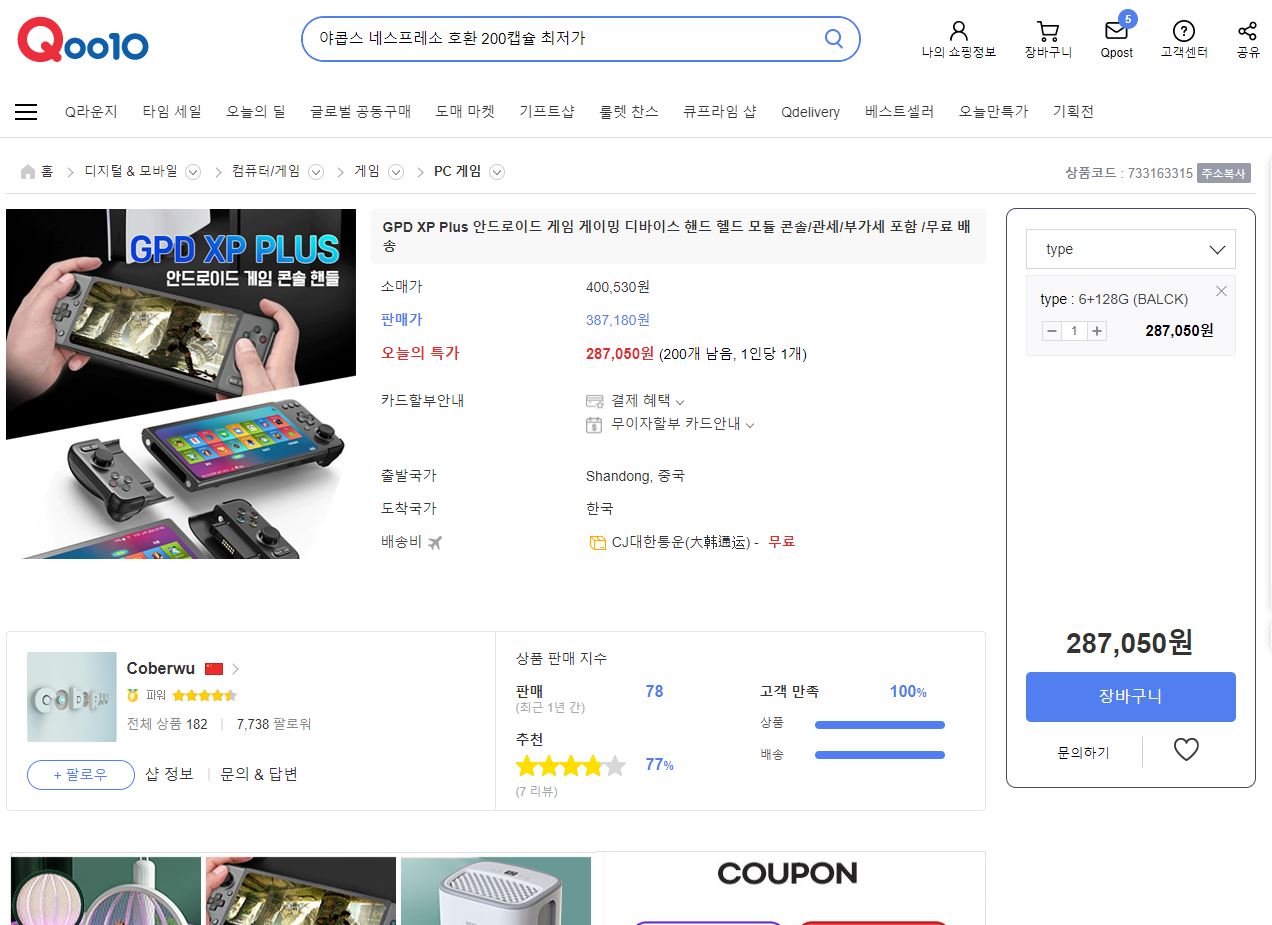Screen dimensions: 1272x925
Task: Click the CJ대한통운 delivery box icon
Action: (598, 543)
